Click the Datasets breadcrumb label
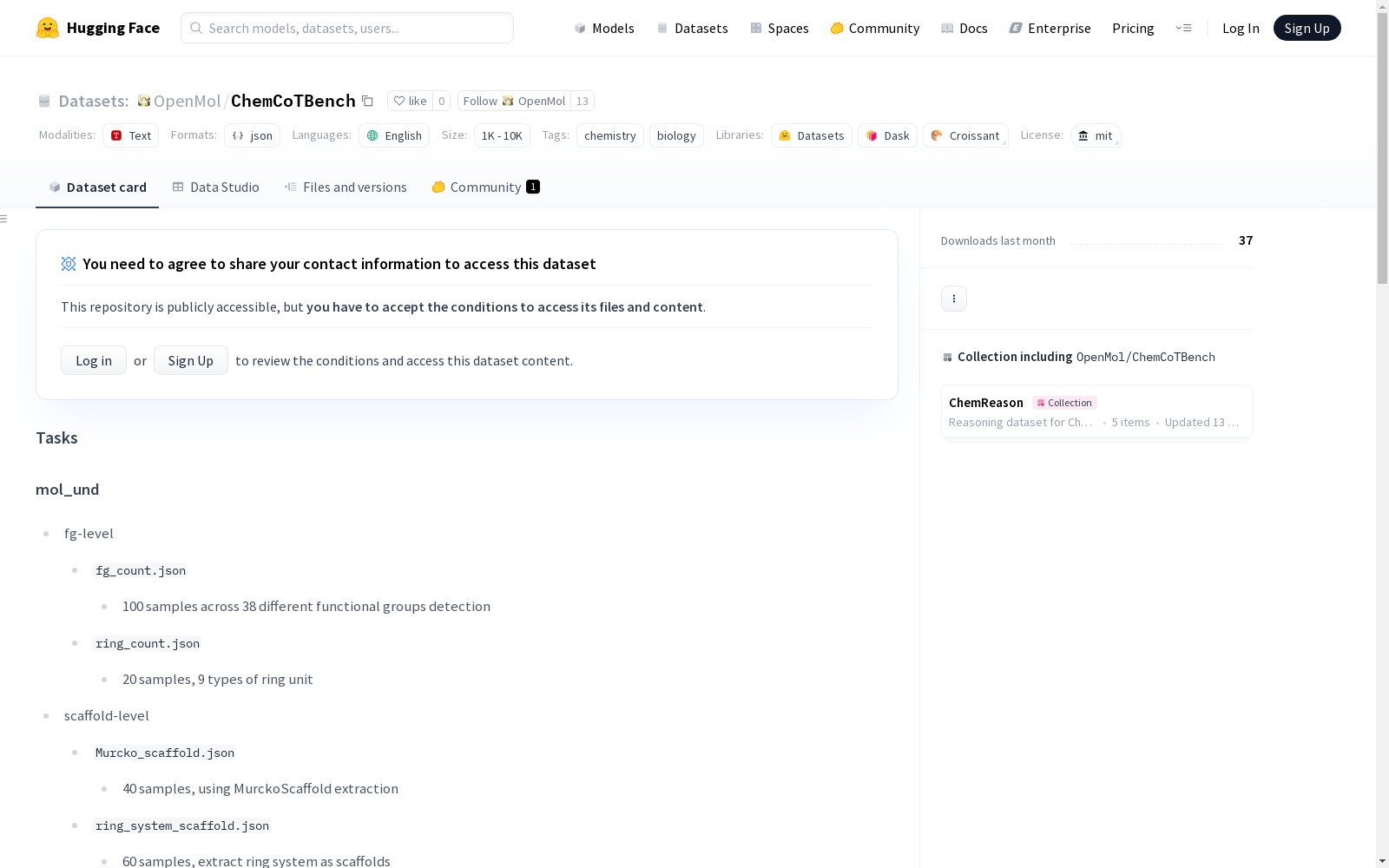The width and height of the screenshot is (1389, 868). coord(93,101)
